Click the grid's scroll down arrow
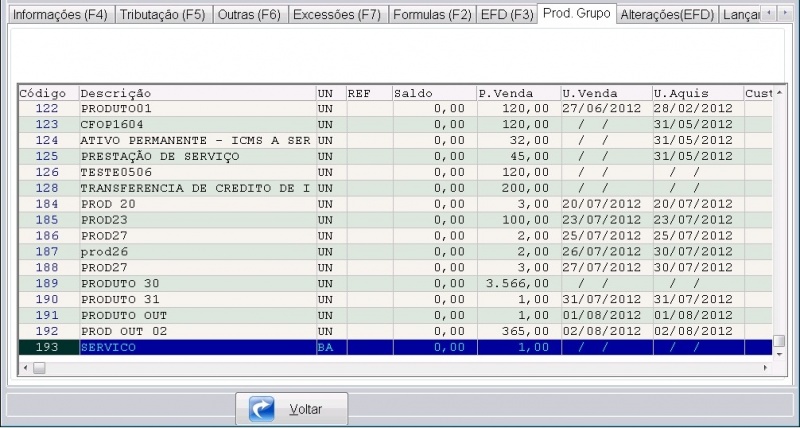The width and height of the screenshot is (800, 428). point(779,353)
